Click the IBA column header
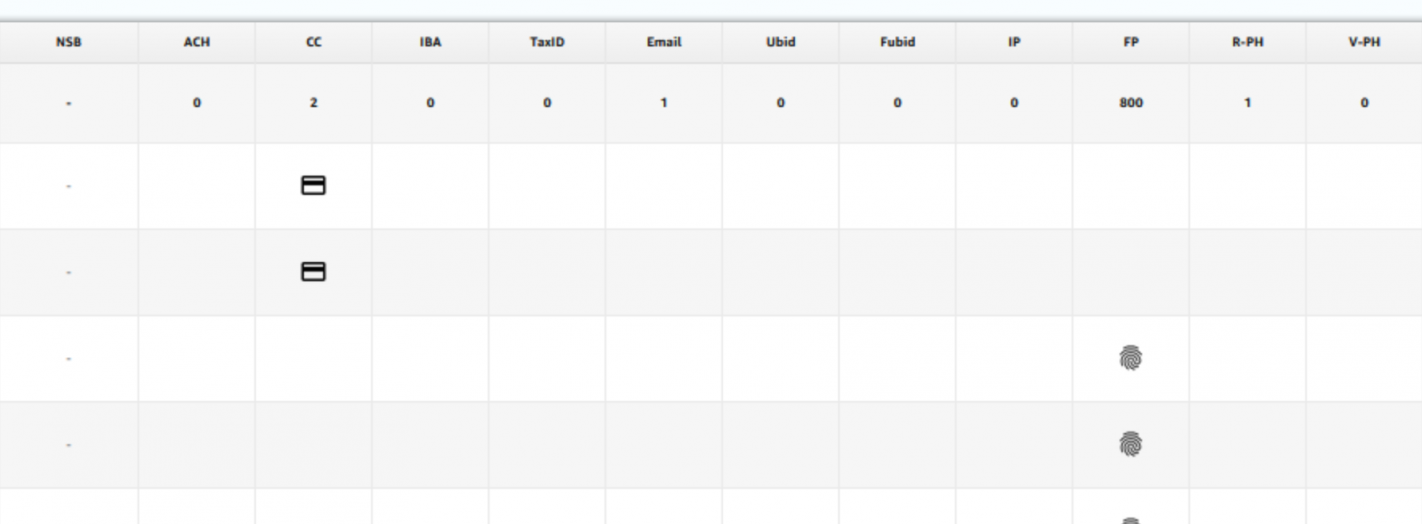 coord(430,43)
